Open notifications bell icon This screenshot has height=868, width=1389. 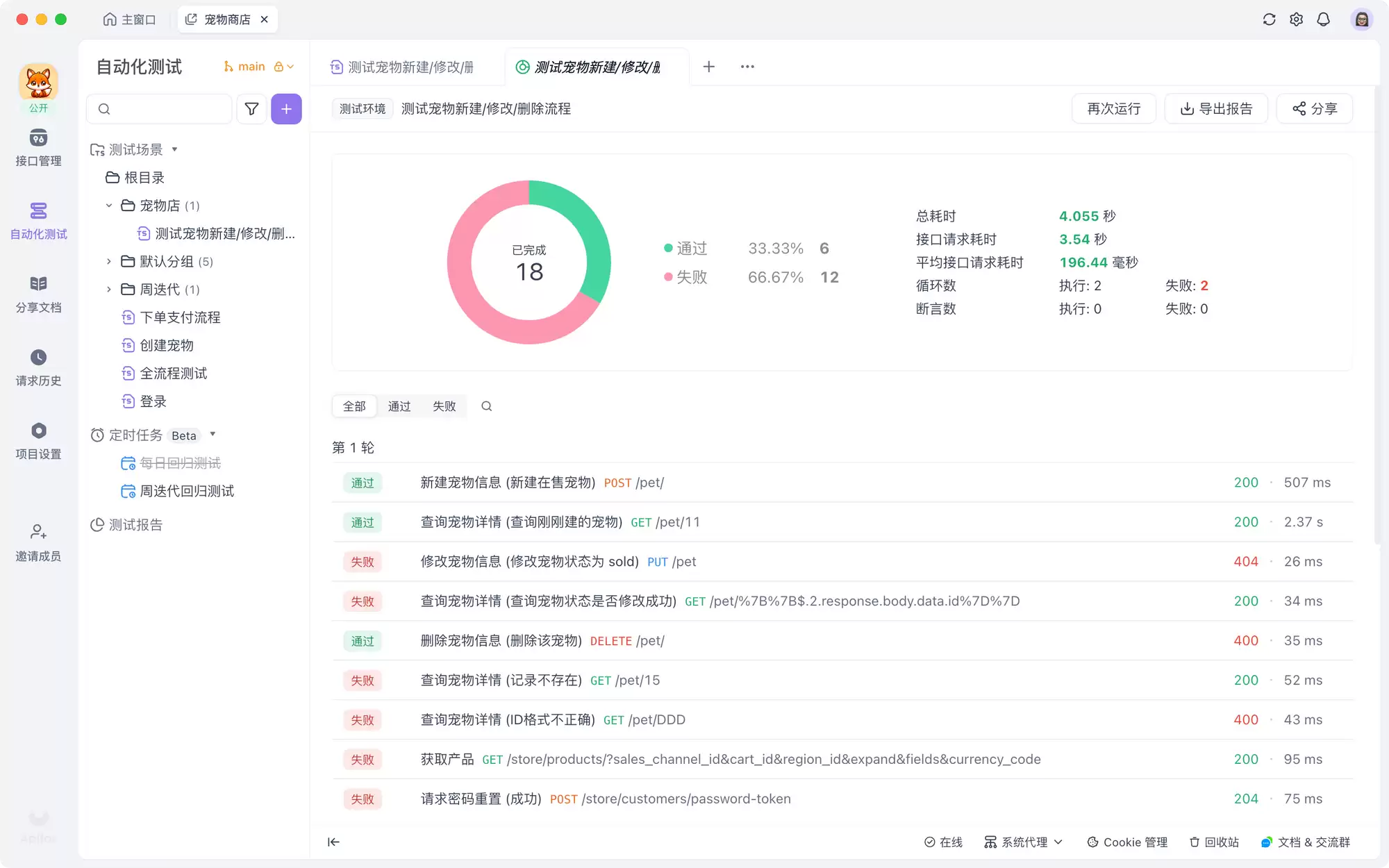click(x=1323, y=19)
